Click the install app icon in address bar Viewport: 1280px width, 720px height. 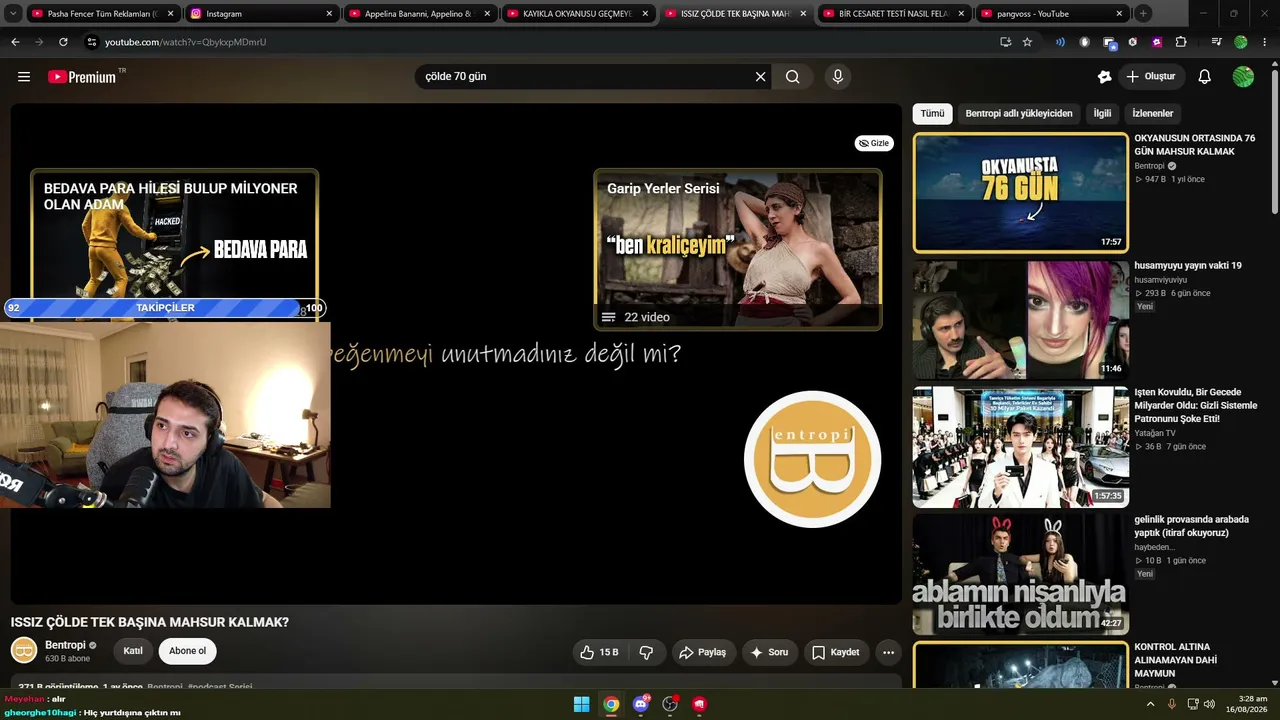(1005, 42)
